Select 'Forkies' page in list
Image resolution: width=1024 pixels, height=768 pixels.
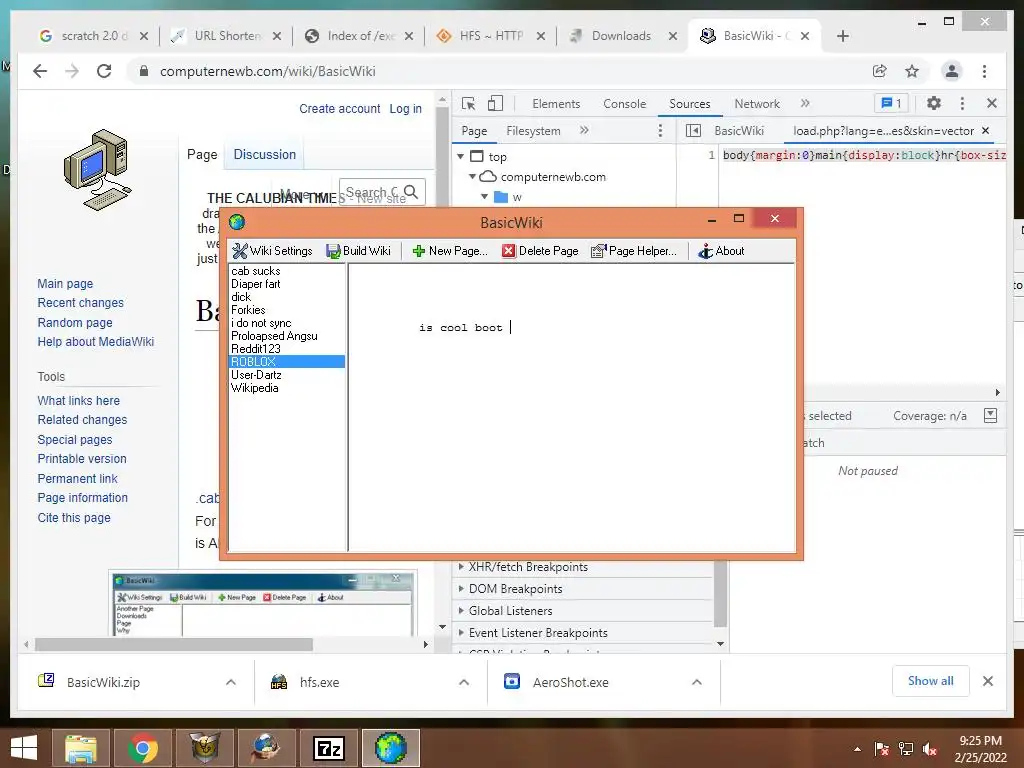click(248, 310)
